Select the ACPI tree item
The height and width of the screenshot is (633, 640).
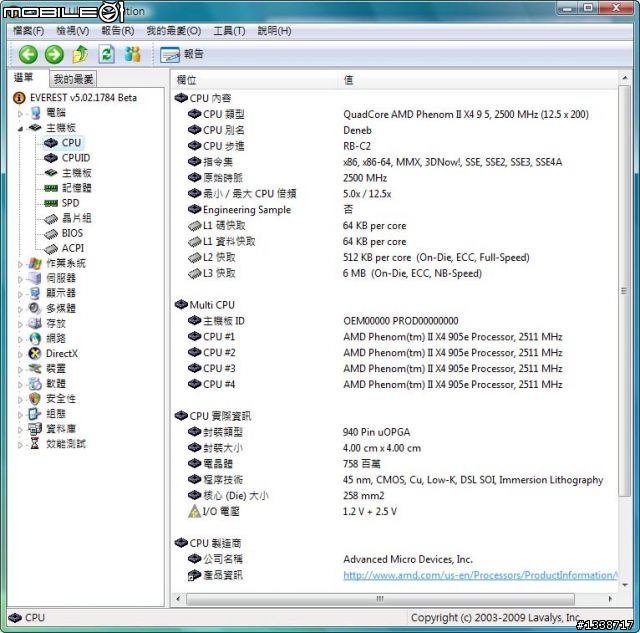pos(73,248)
